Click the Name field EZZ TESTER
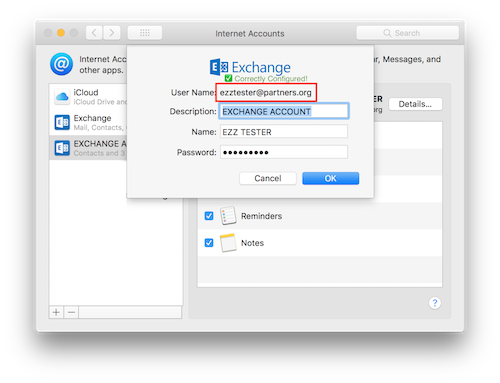 [284, 132]
